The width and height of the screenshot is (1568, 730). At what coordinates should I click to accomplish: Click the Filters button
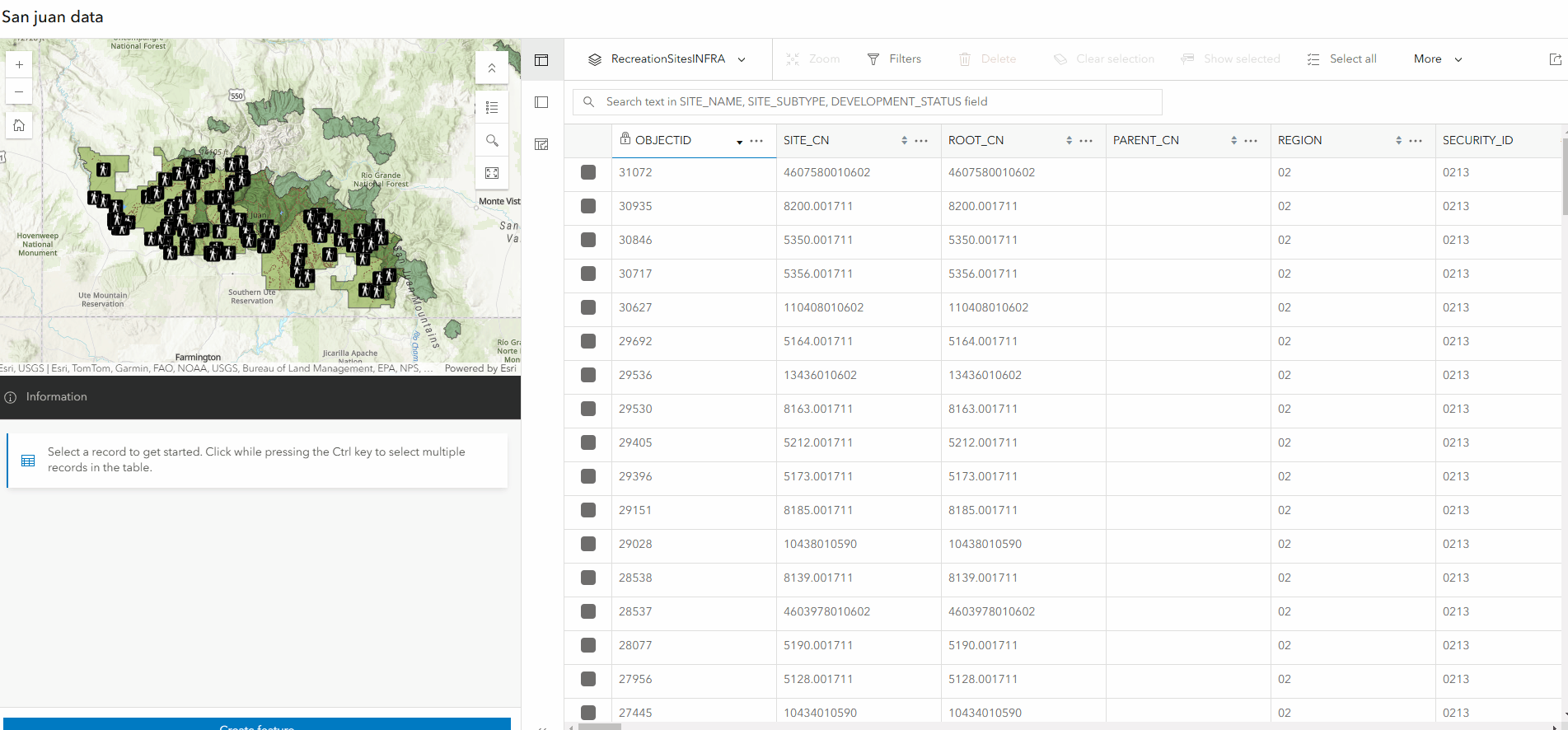(x=895, y=59)
